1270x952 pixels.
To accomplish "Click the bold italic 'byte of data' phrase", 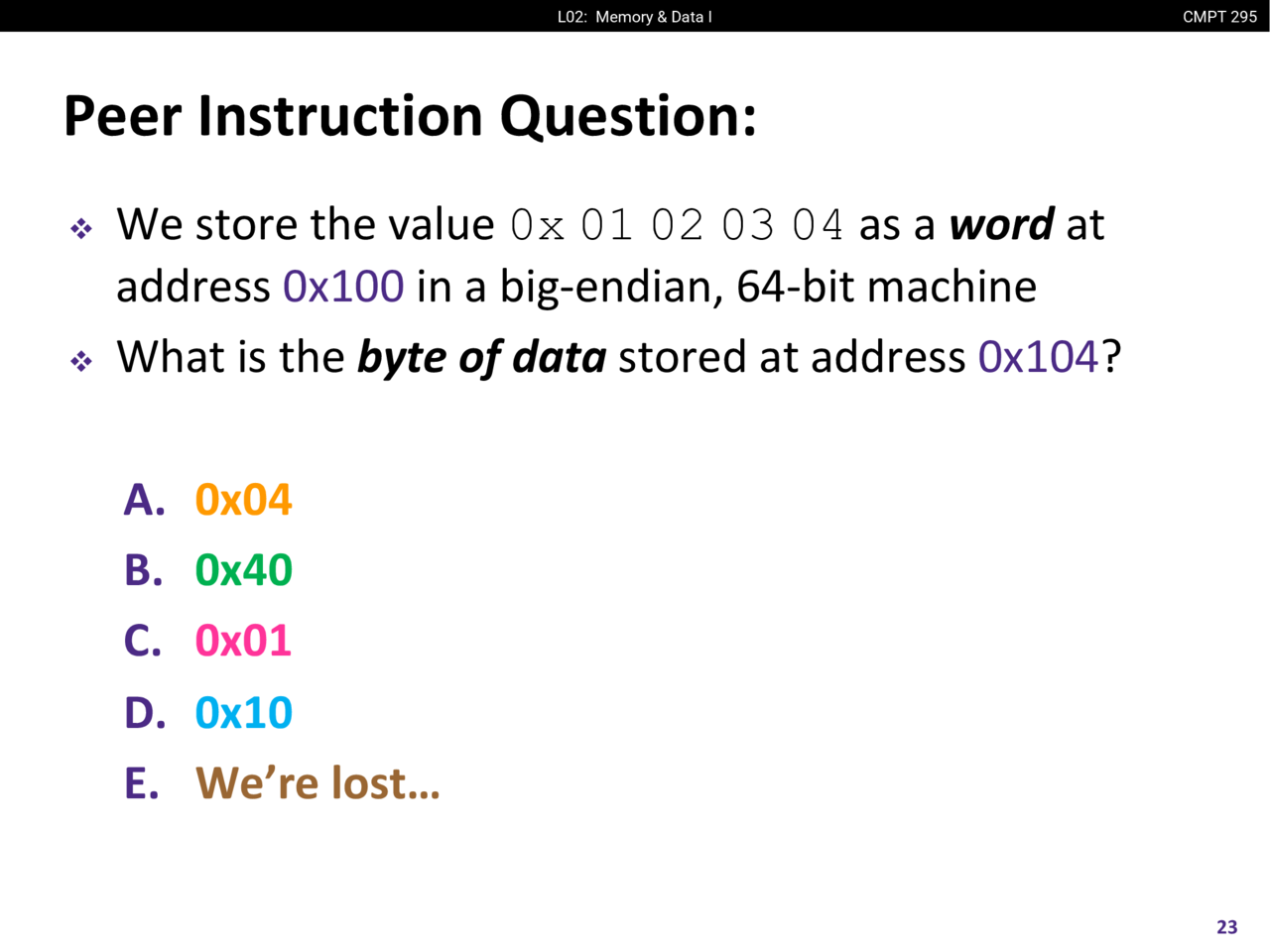I will tap(481, 357).
